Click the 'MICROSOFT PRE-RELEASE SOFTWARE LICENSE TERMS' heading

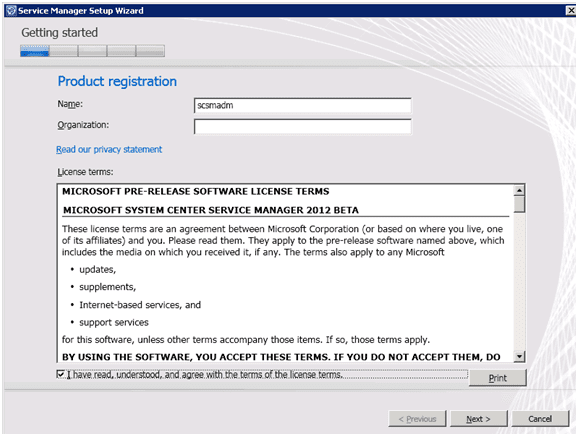(x=195, y=191)
